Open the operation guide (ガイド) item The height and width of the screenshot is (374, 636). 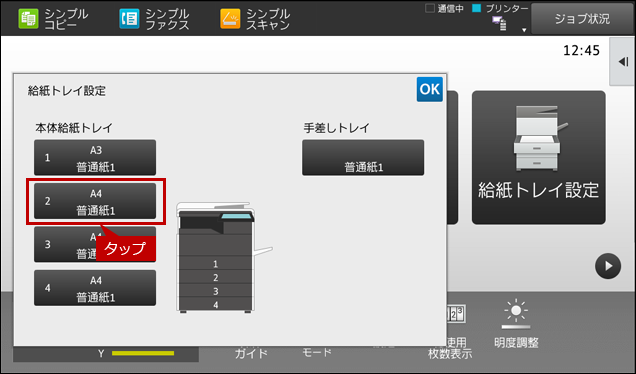click(x=251, y=353)
